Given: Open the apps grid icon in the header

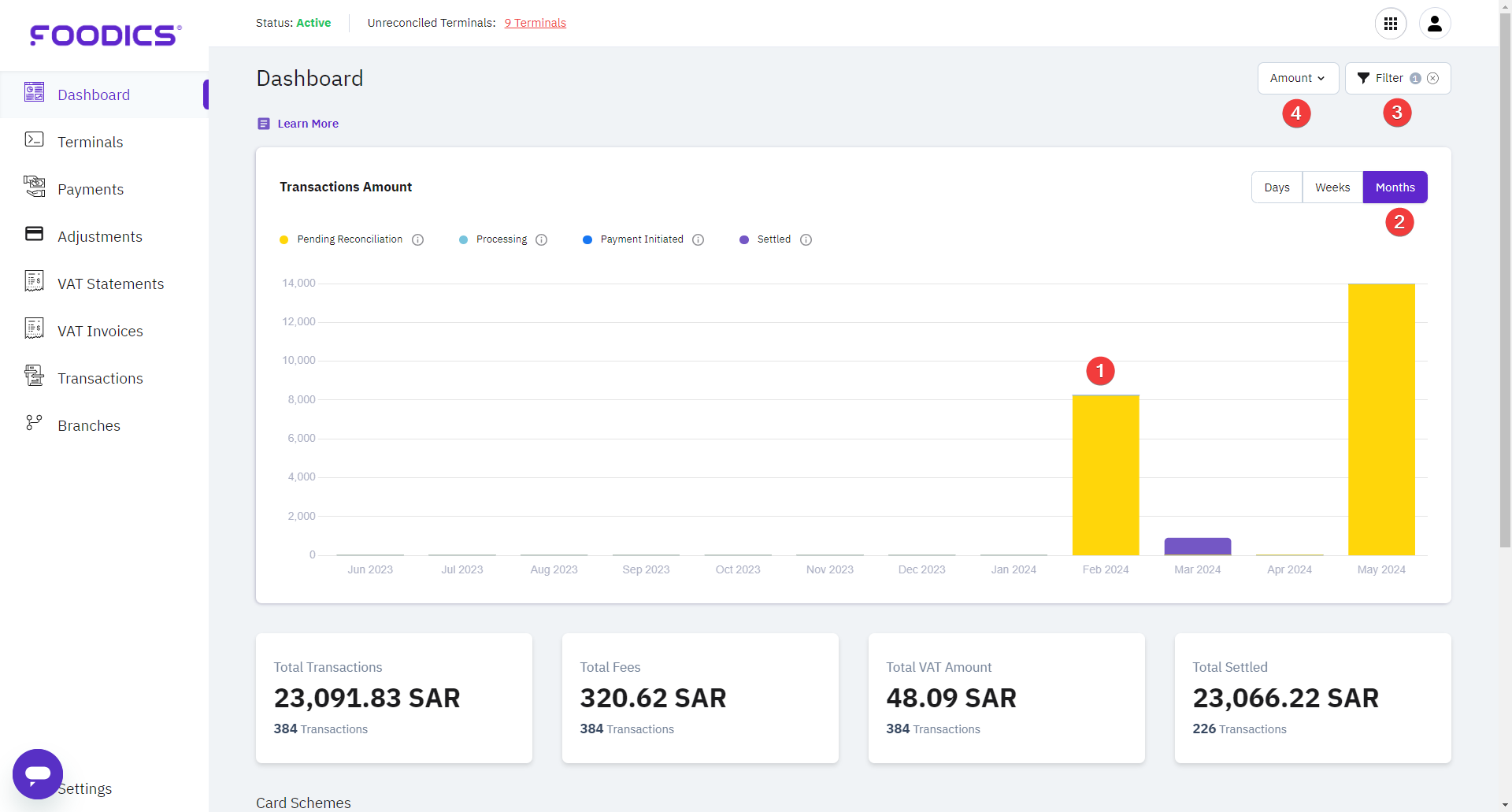Looking at the screenshot, I should (x=1391, y=24).
